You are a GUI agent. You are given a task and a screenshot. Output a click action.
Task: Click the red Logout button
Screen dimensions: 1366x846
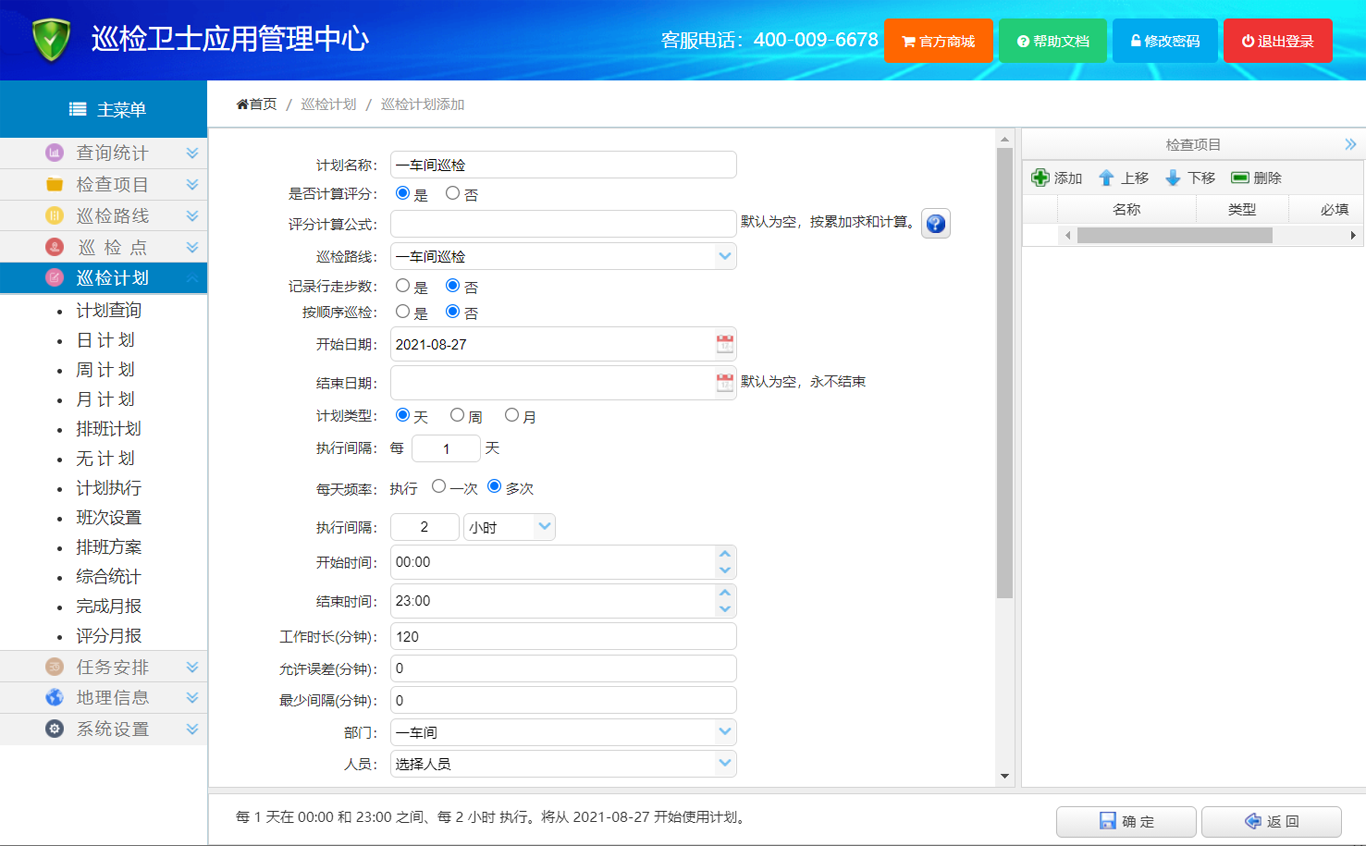1277,41
